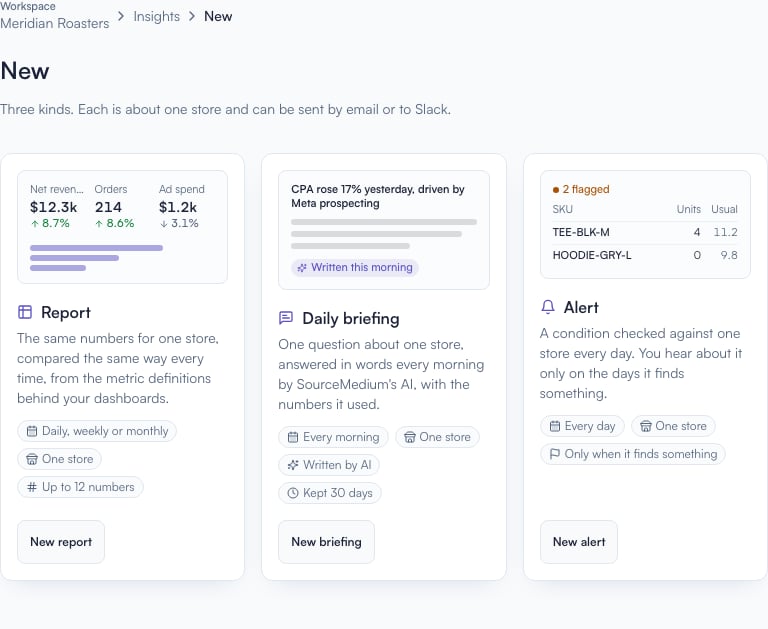Go to Insights breadcrumb
768x629 pixels.
(157, 16)
